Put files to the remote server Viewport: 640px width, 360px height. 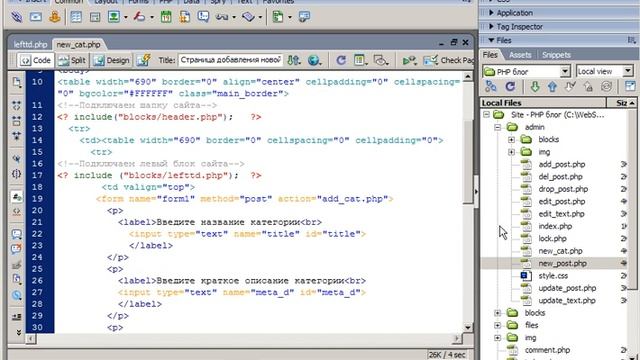click(x=552, y=87)
